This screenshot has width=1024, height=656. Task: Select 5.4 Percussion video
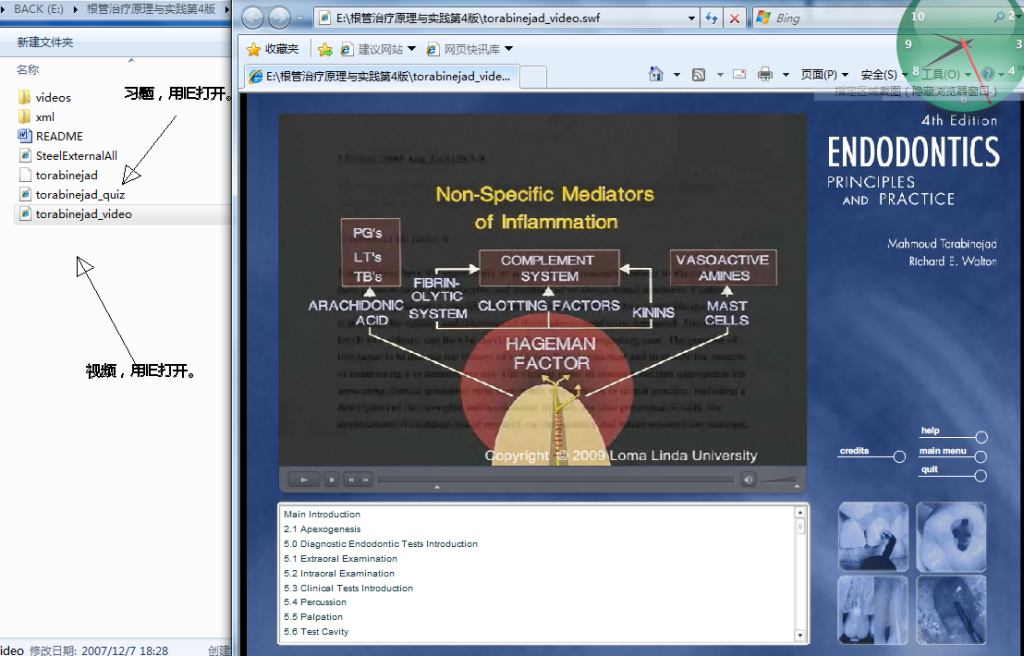pos(315,602)
